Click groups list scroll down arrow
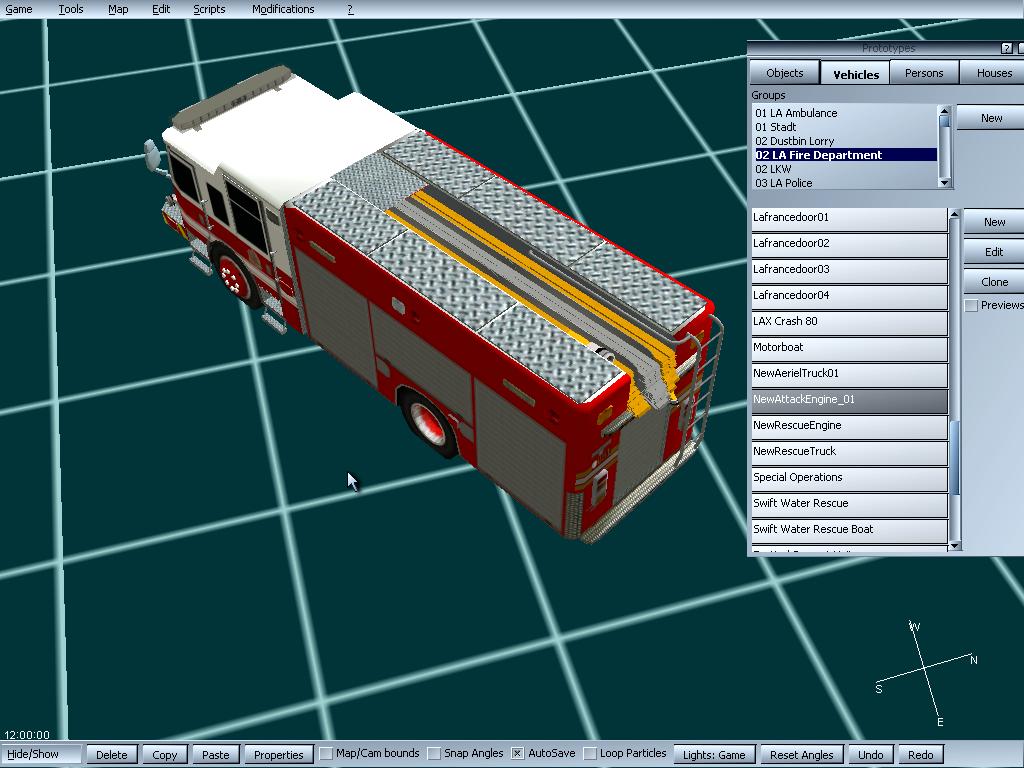1024x768 pixels. (x=944, y=183)
